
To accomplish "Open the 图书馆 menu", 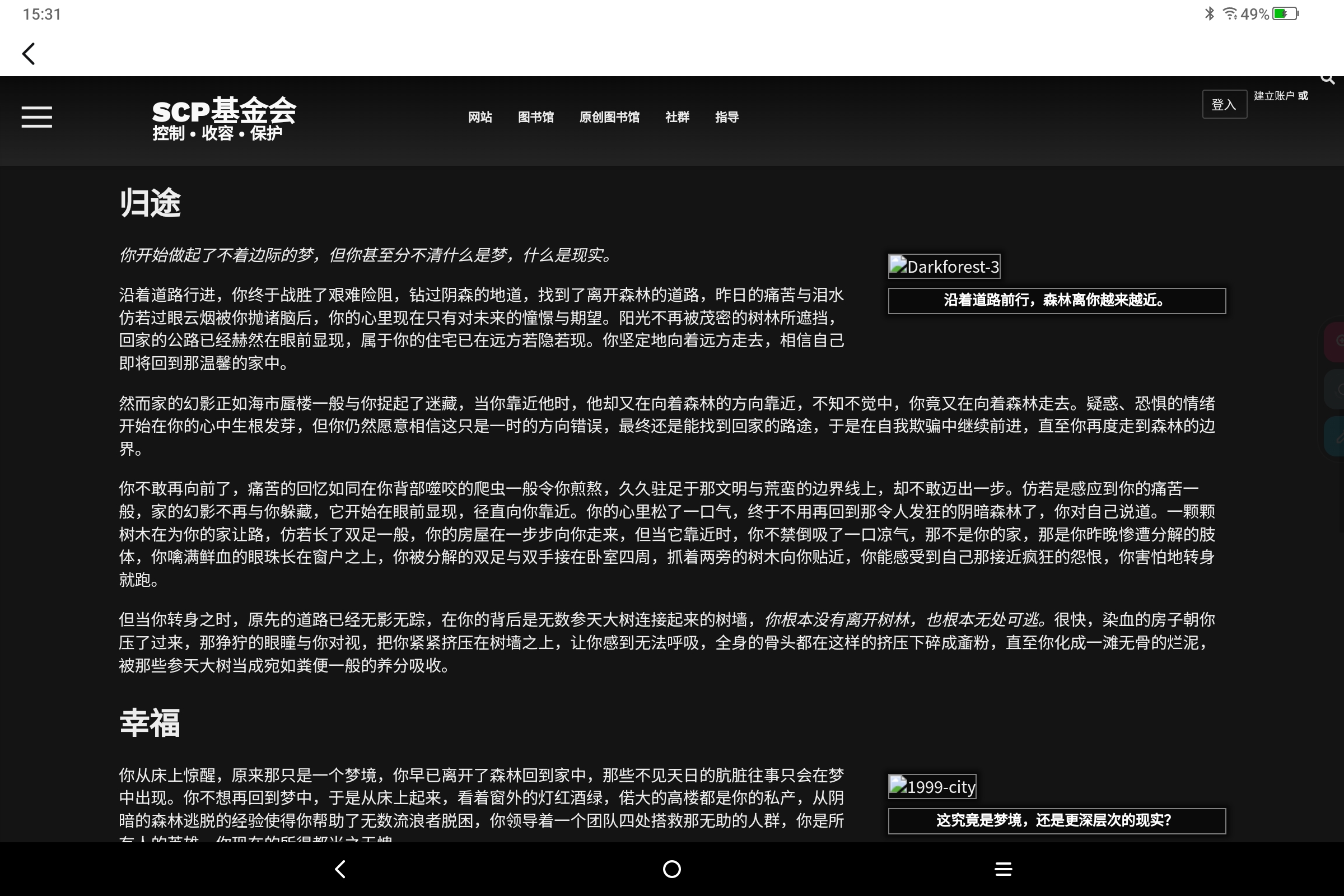I will tap(535, 117).
